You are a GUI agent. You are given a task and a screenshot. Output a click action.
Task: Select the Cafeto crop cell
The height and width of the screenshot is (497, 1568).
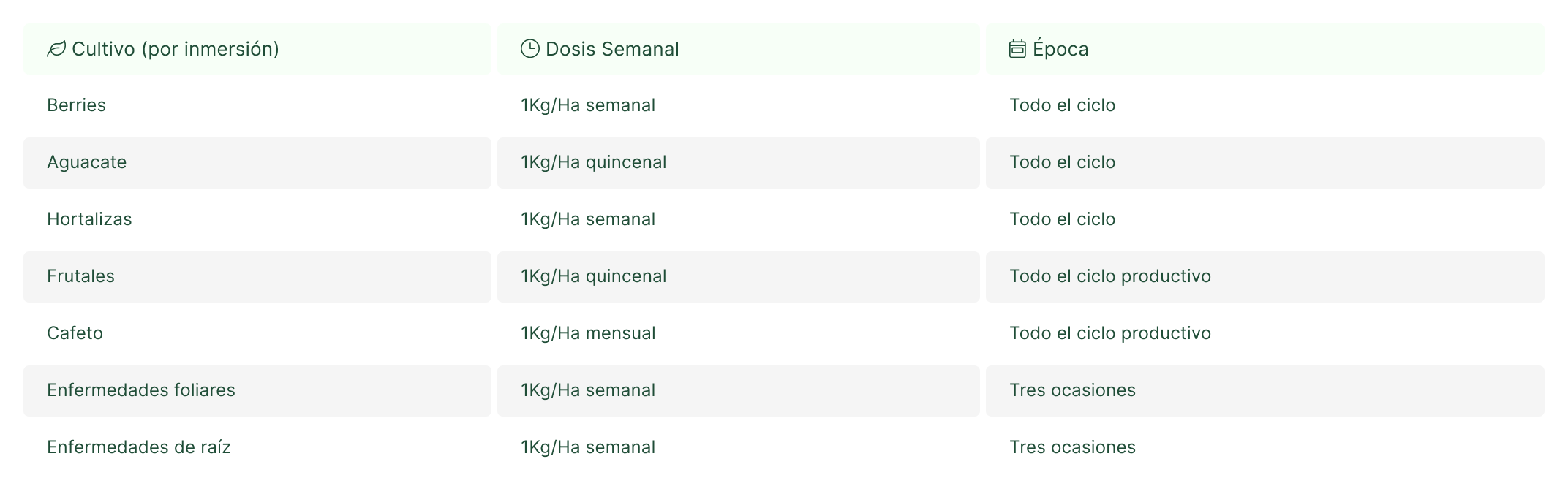point(75,333)
